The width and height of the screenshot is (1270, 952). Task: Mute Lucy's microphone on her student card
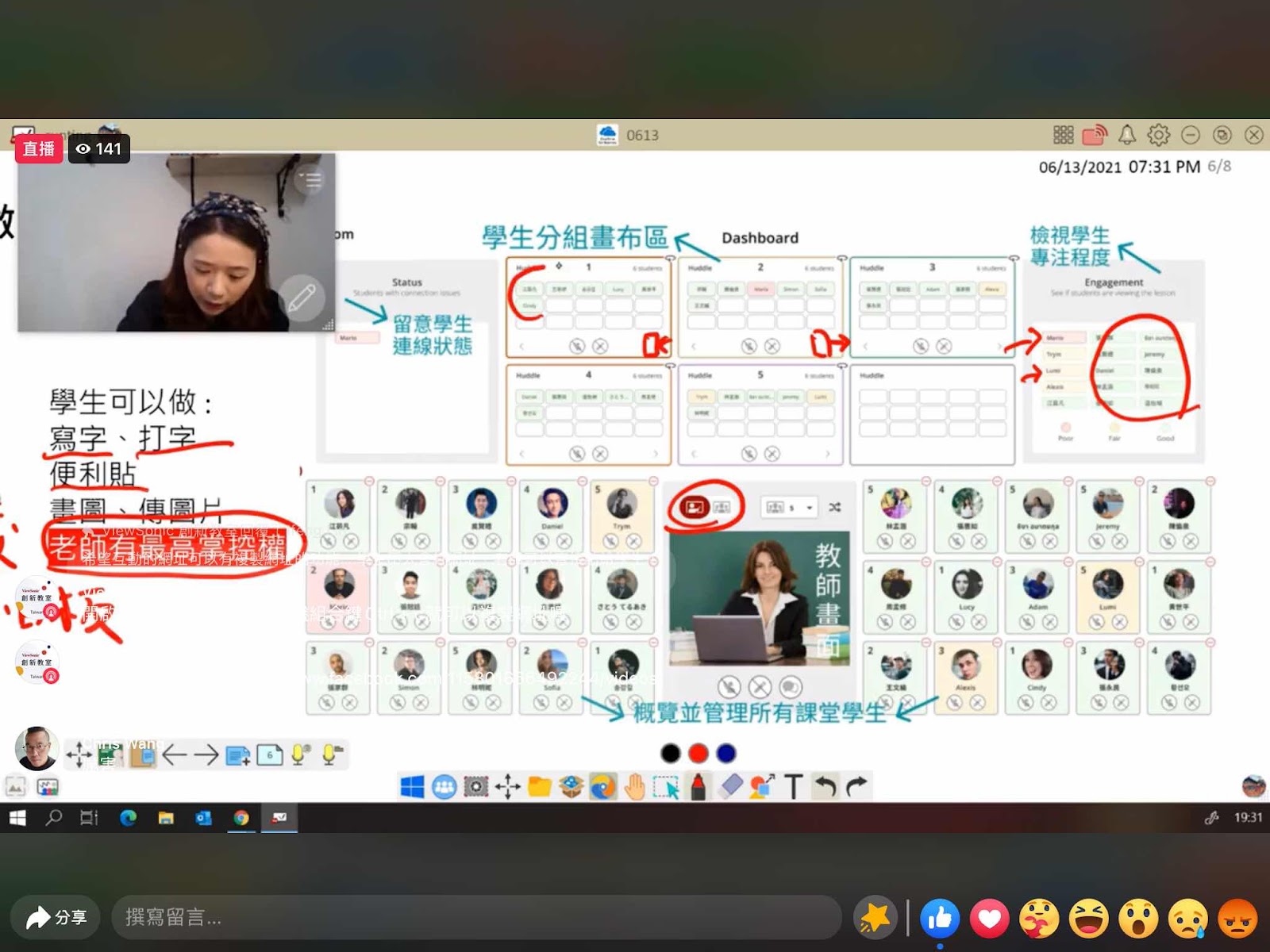(956, 622)
